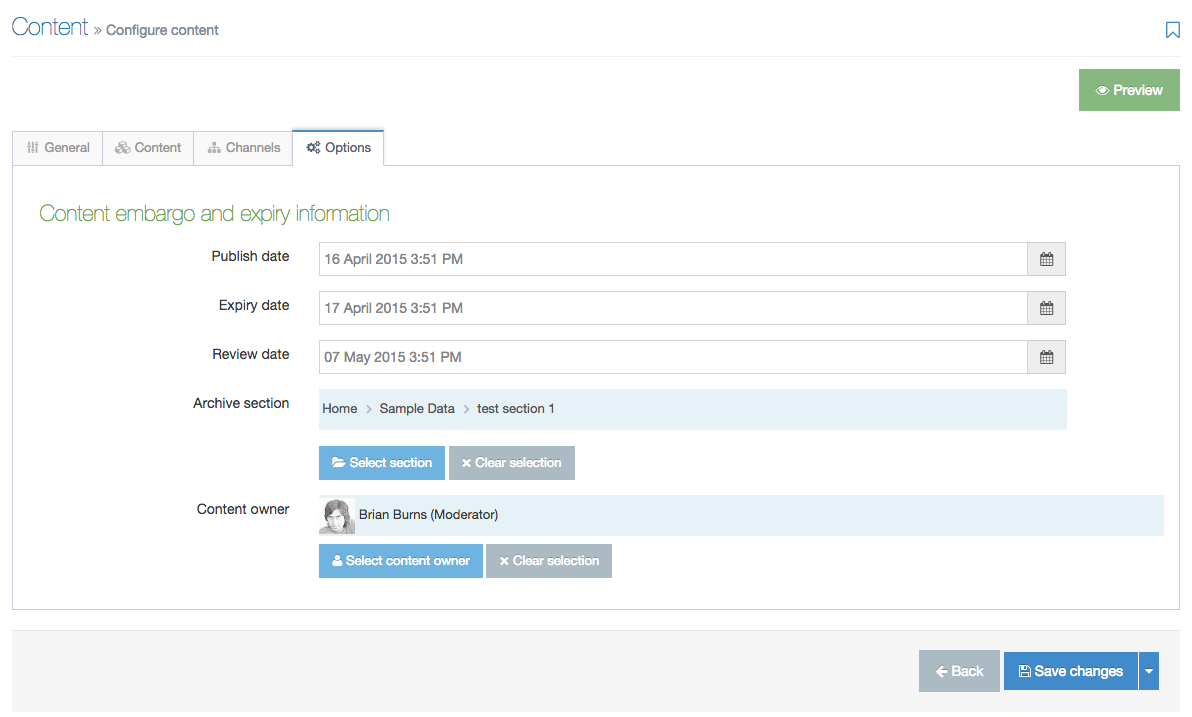Click Brian Burns avatar thumbnail

[x=337, y=515]
